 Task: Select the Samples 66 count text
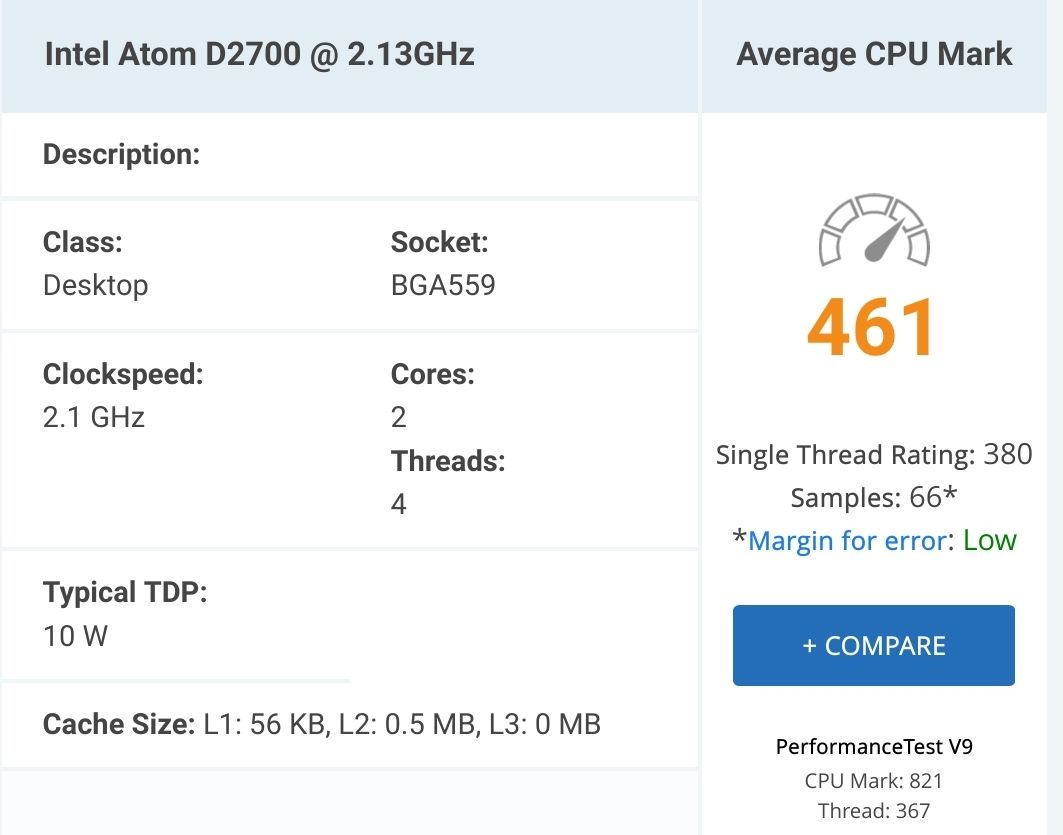tap(873, 498)
